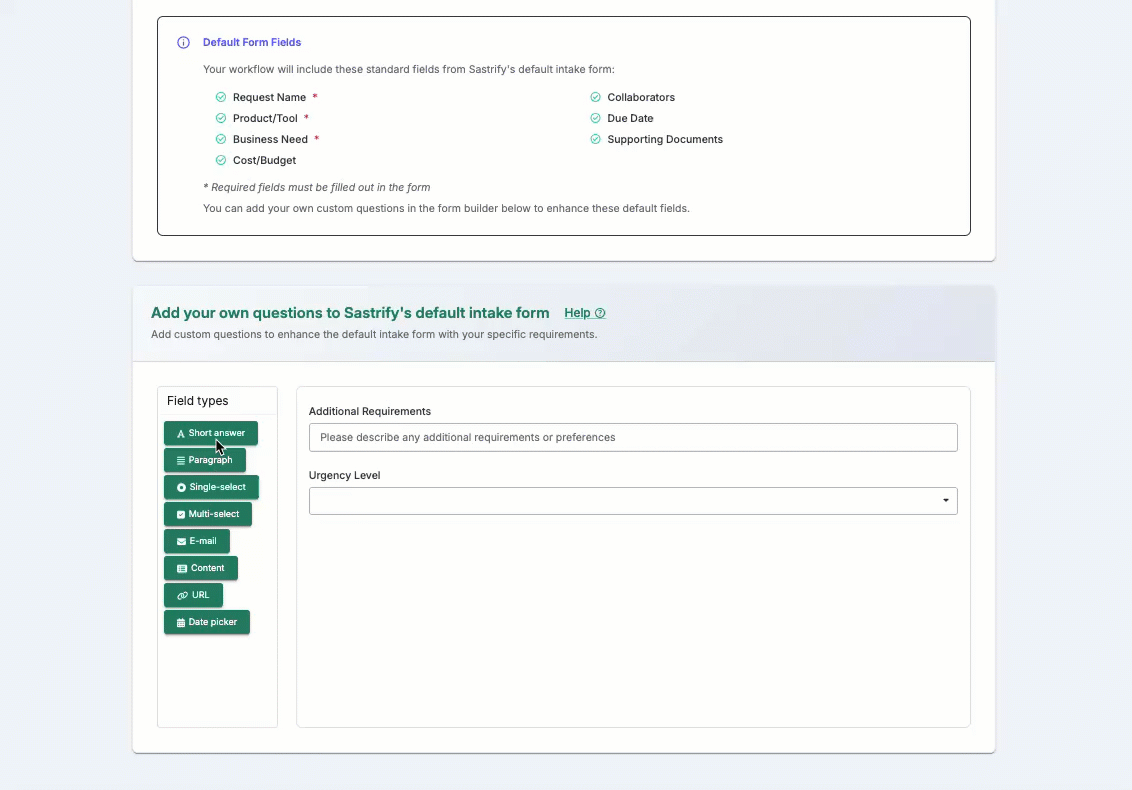
Task: Click the green check icon next to Request Name
Action: click(221, 97)
